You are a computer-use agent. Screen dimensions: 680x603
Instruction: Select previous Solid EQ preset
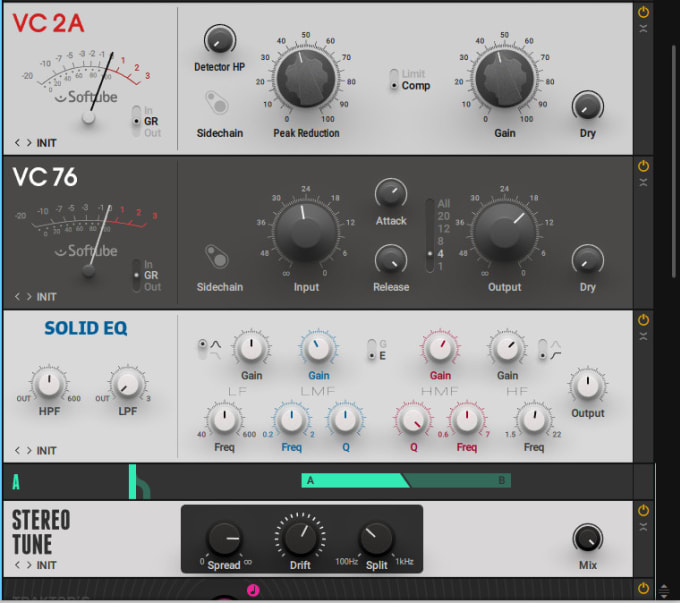[17, 450]
